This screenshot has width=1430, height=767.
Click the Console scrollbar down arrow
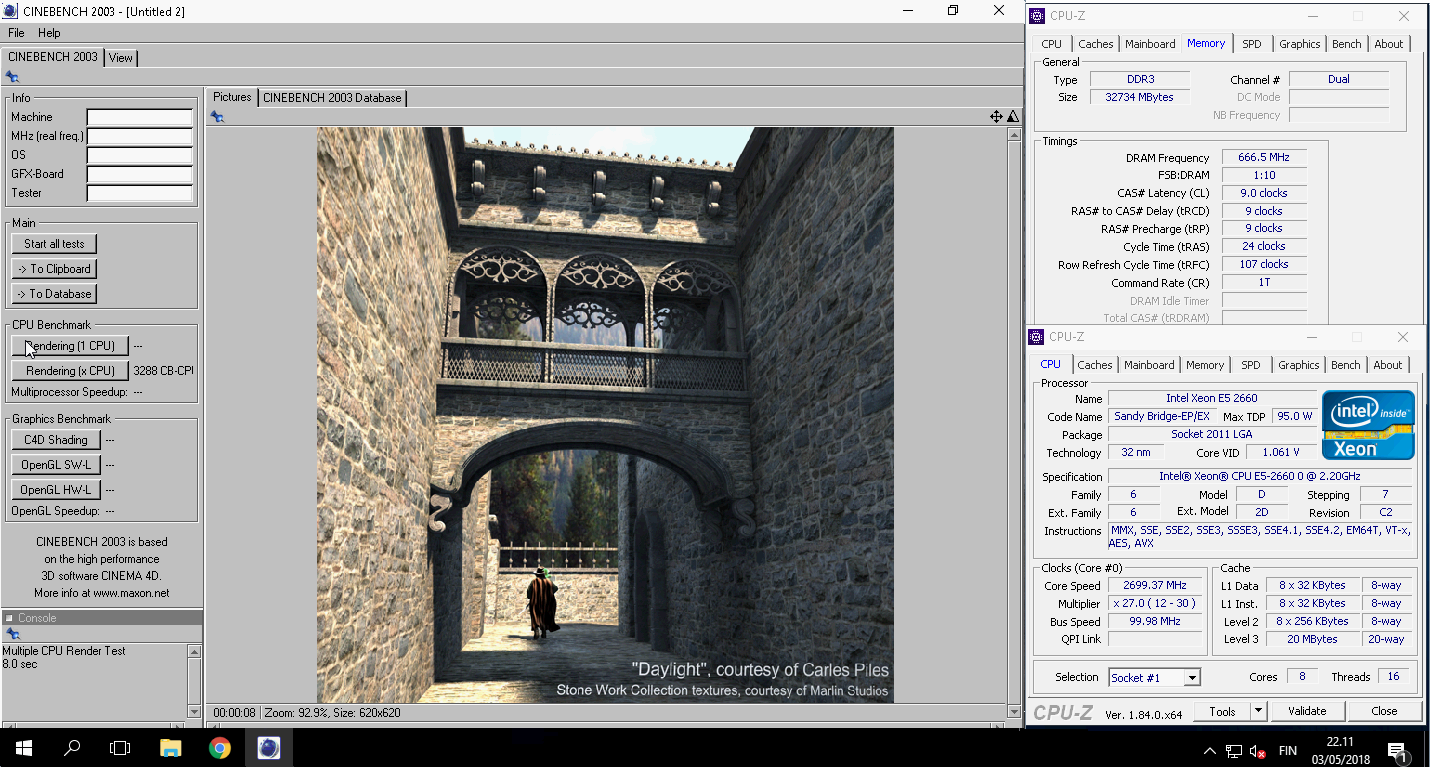tap(194, 711)
